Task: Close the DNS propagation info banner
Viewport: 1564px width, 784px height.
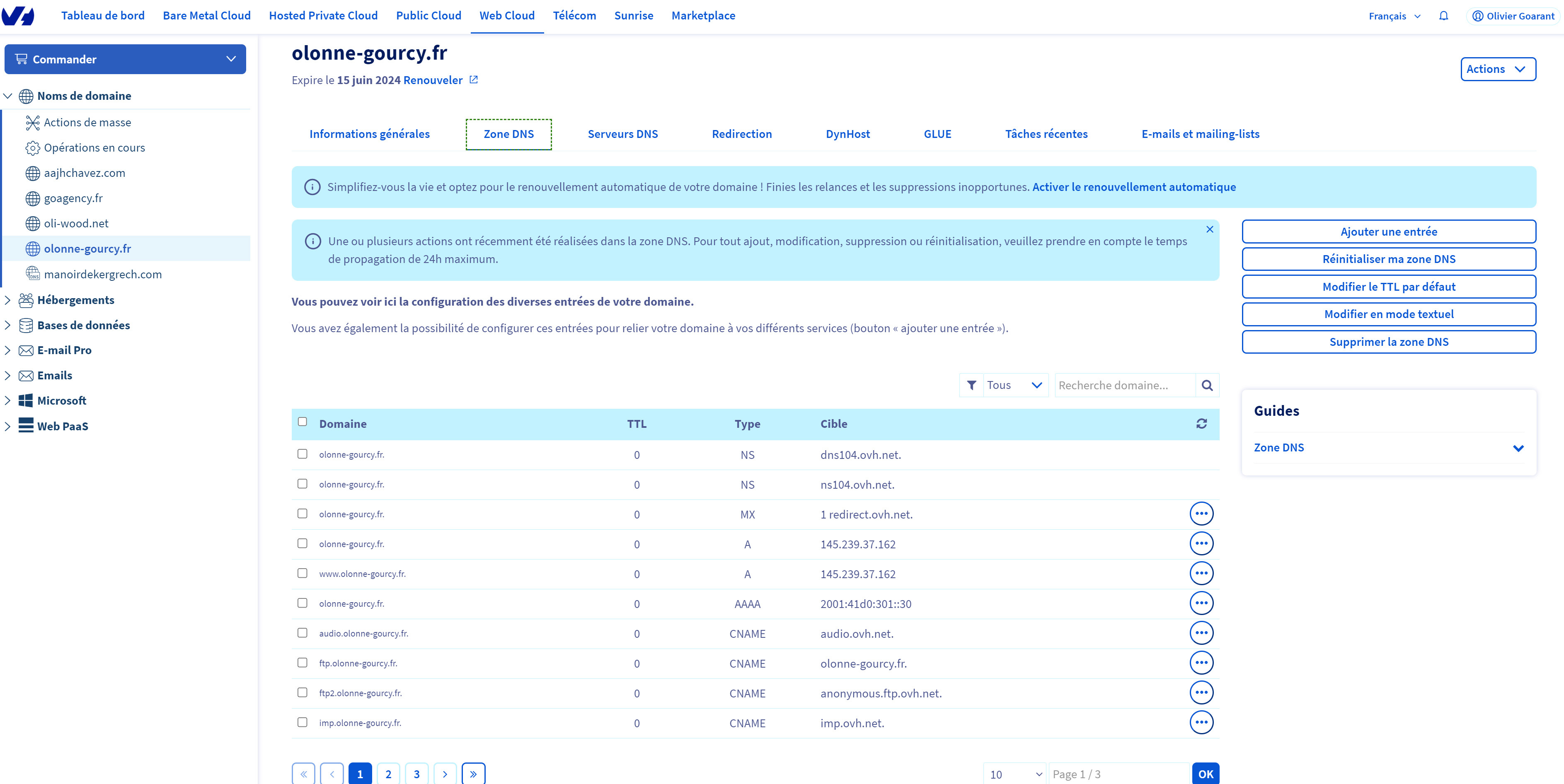Action: (x=1209, y=229)
